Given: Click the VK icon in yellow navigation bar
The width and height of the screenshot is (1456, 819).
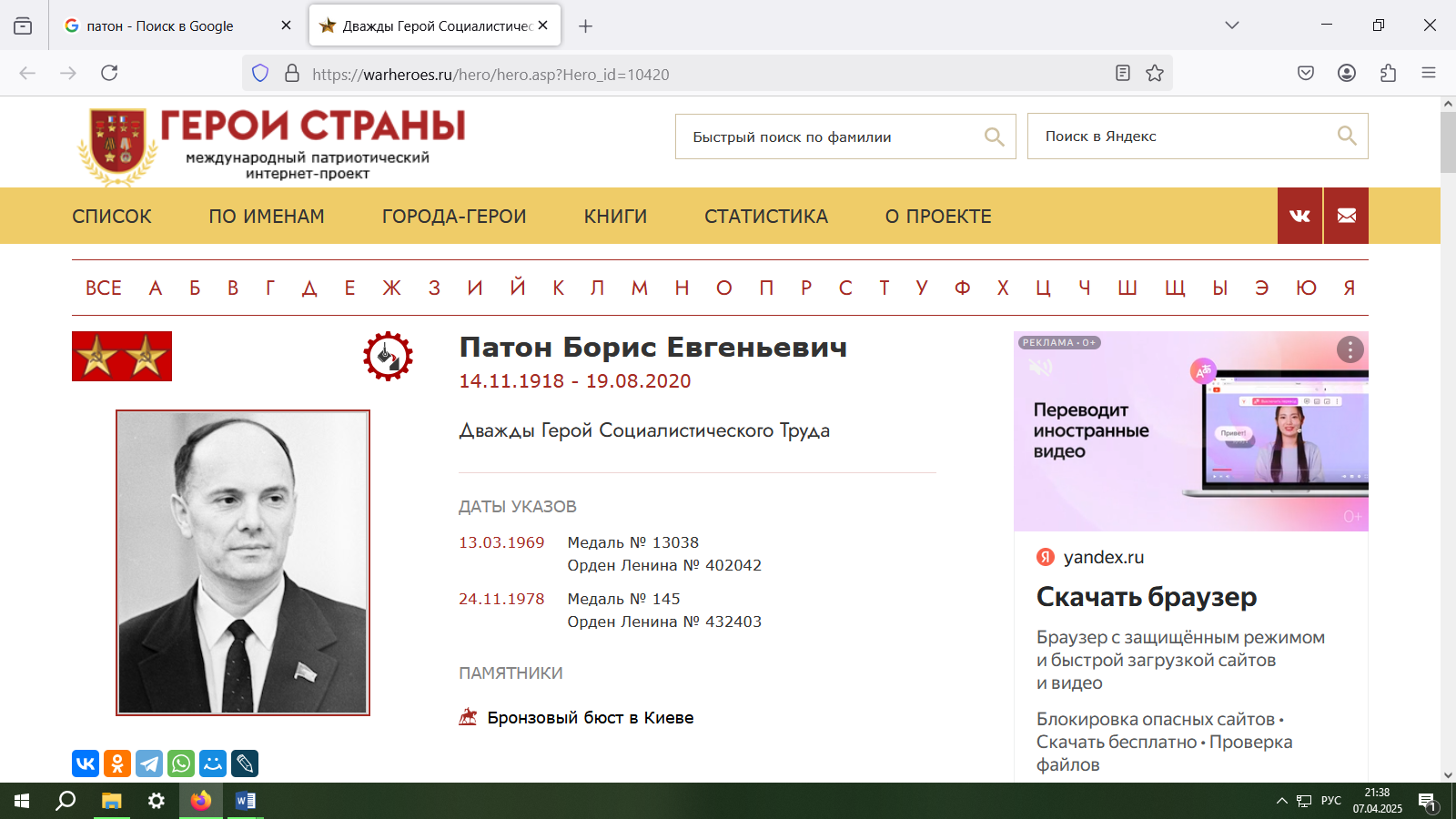Looking at the screenshot, I should coord(1299,216).
